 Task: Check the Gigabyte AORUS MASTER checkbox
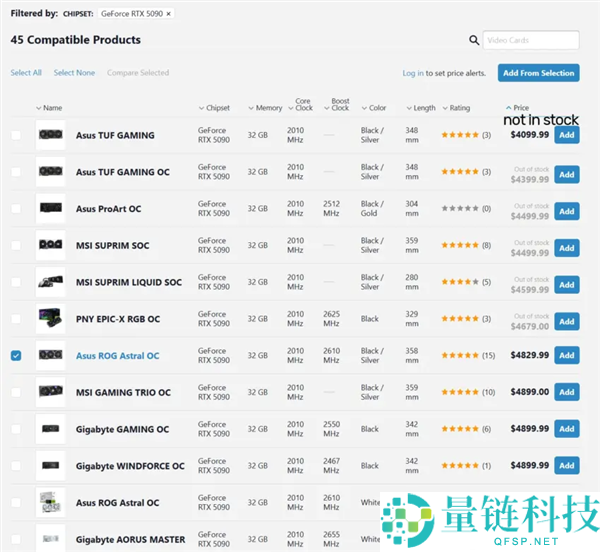point(16,539)
